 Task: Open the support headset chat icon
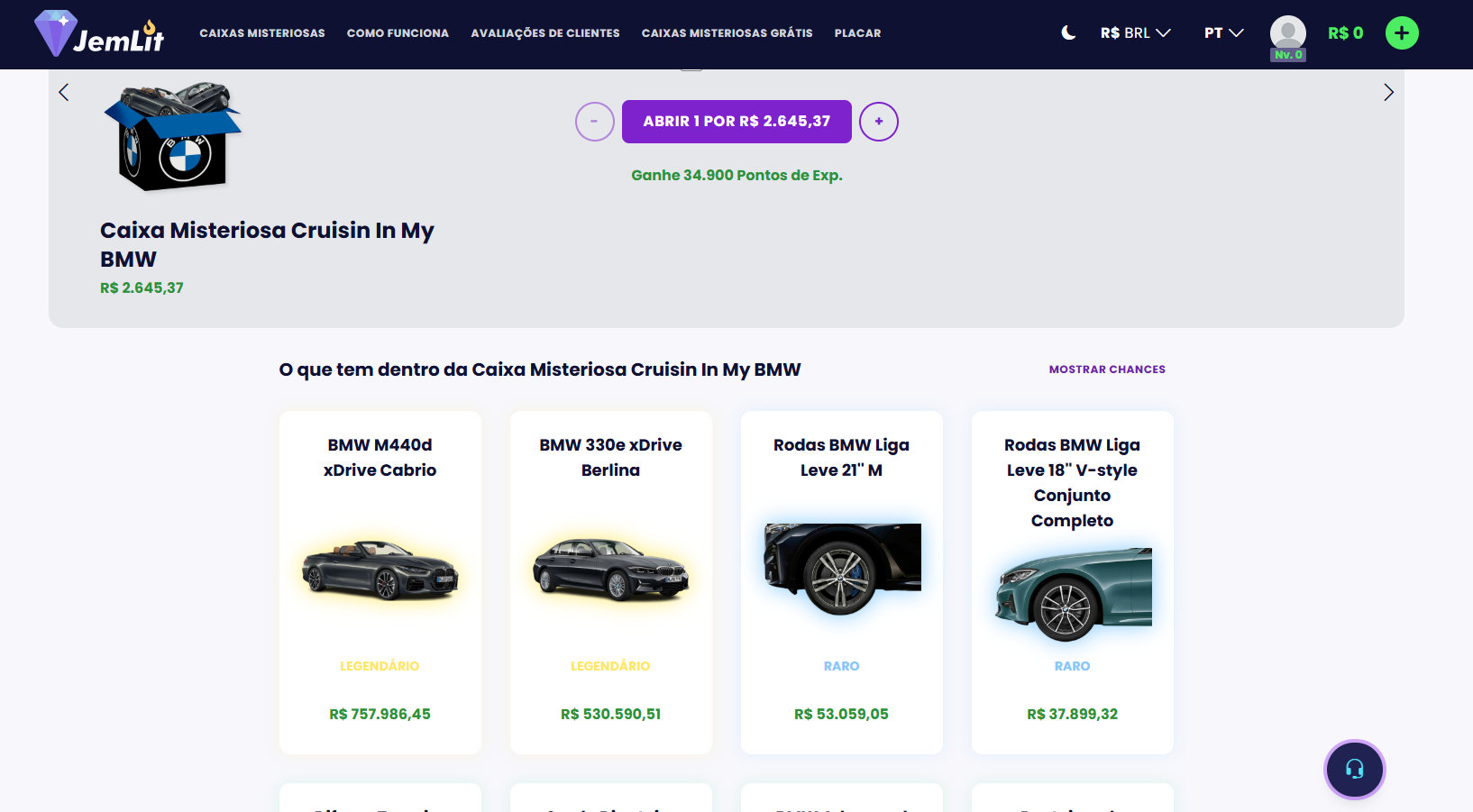[1354, 769]
